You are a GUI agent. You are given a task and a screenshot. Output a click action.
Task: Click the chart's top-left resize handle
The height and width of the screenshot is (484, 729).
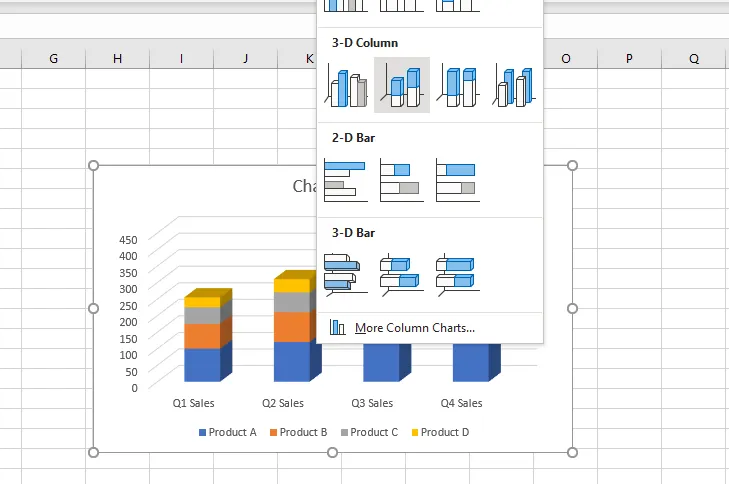click(94, 165)
